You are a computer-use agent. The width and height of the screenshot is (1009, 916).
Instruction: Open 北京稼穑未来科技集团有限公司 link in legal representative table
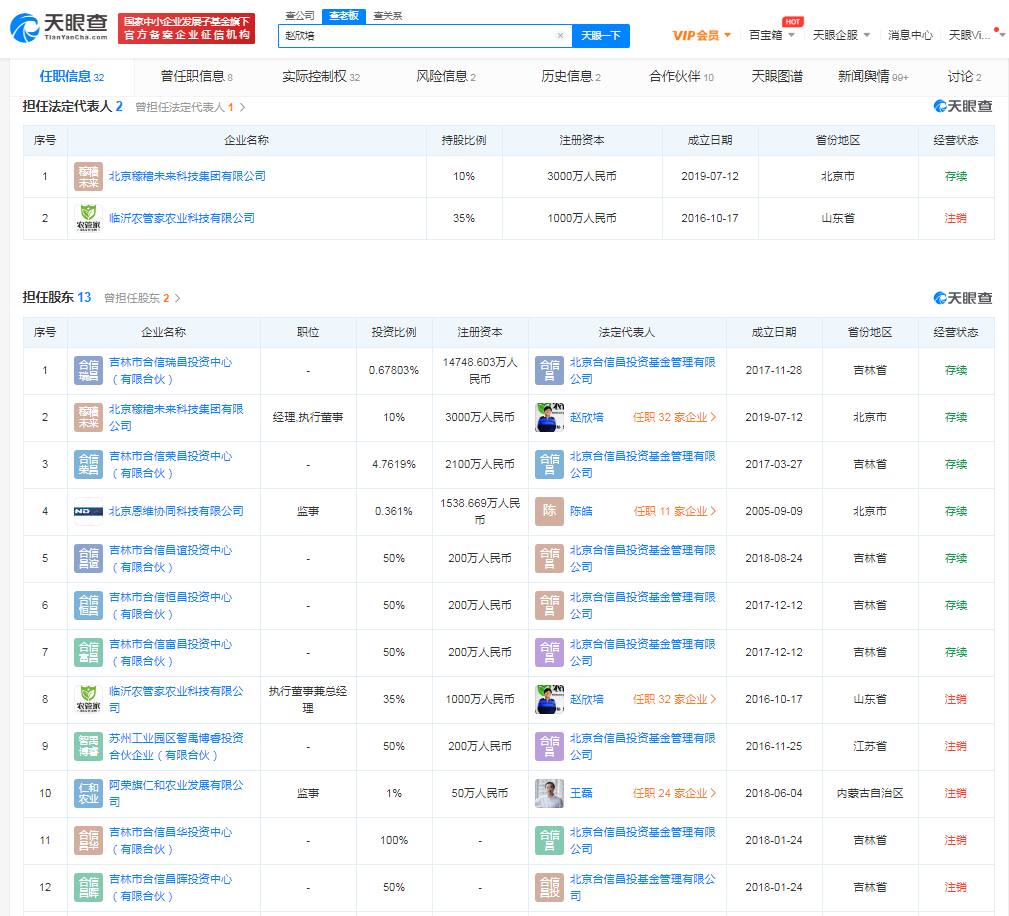click(187, 176)
